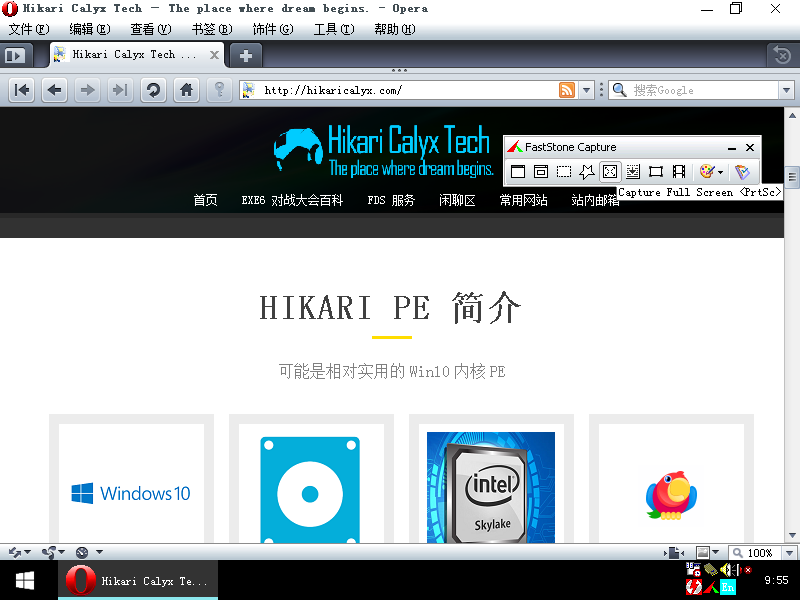Open the 饰件(G) menu
Image resolution: width=800 pixels, height=600 pixels.
tap(273, 29)
